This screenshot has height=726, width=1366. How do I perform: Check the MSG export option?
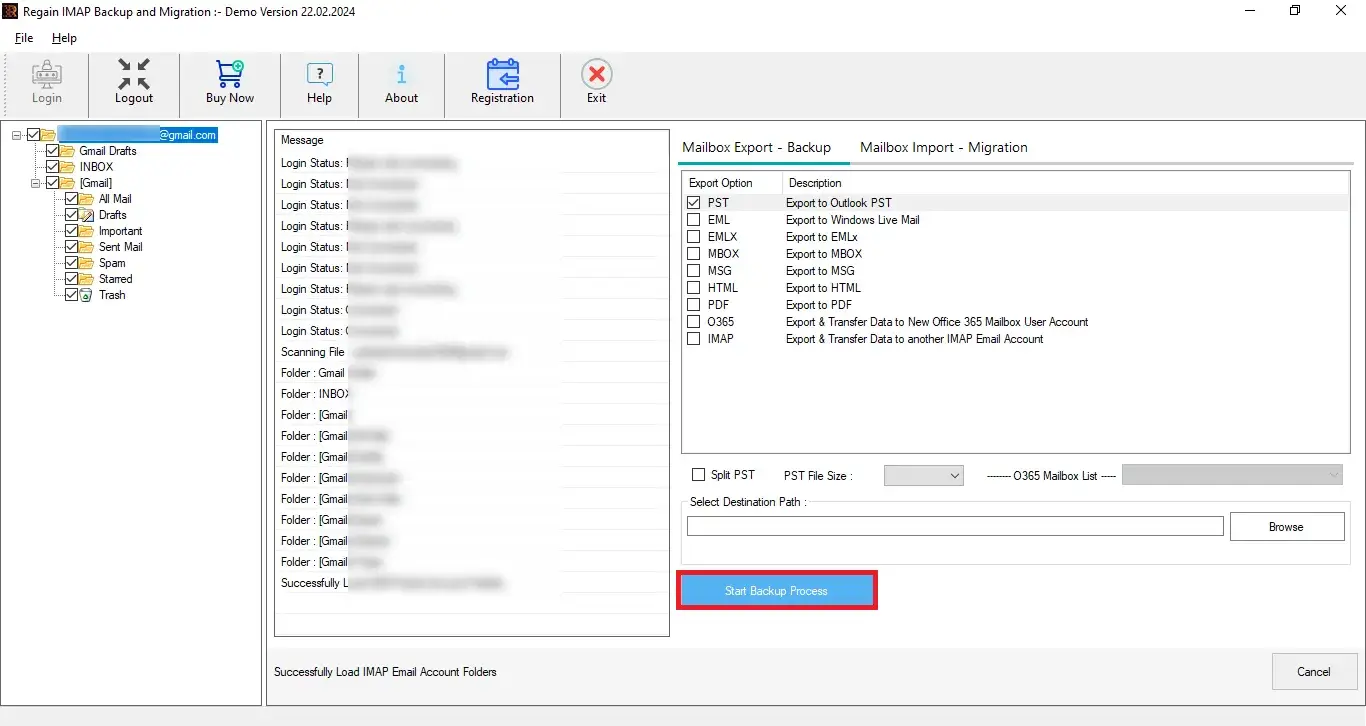click(694, 271)
